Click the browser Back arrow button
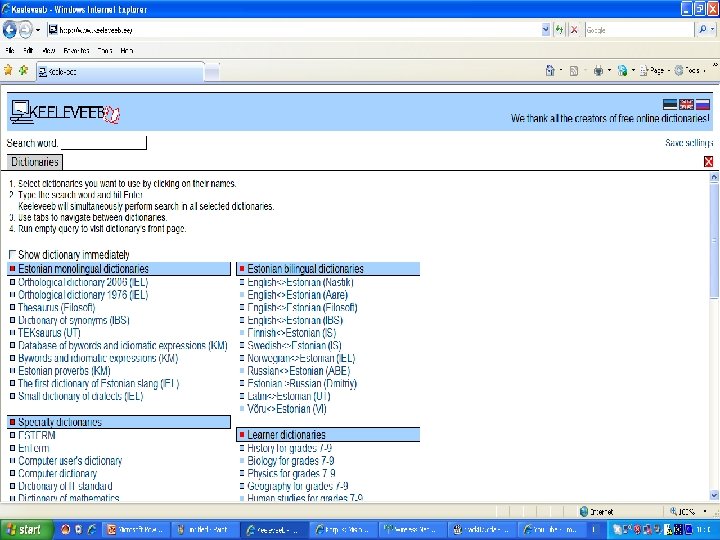720x540 pixels. (x=10, y=30)
